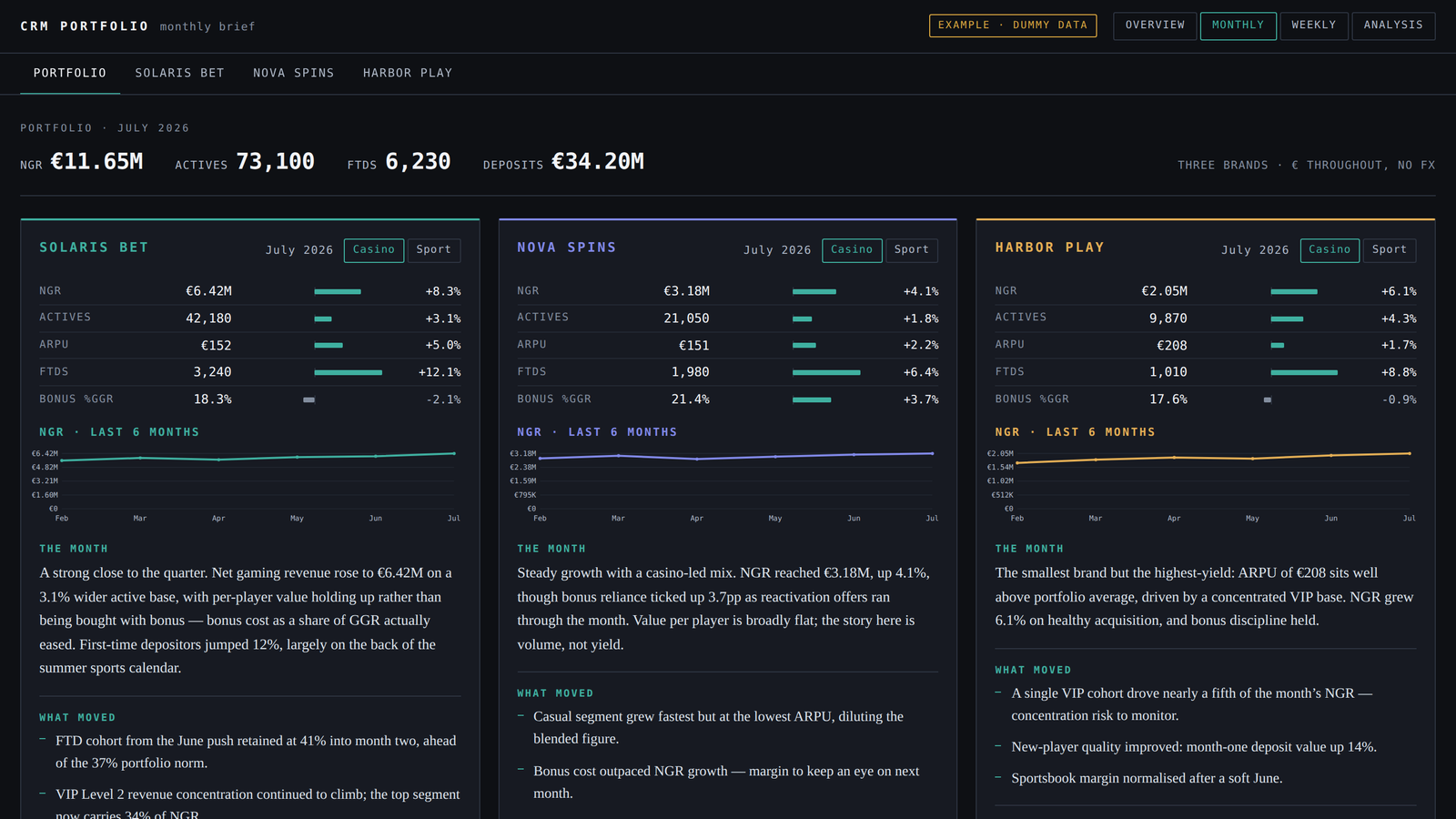Image resolution: width=1456 pixels, height=819 pixels.
Task: Click the SOLARIS BET card heading
Action: 94,248
